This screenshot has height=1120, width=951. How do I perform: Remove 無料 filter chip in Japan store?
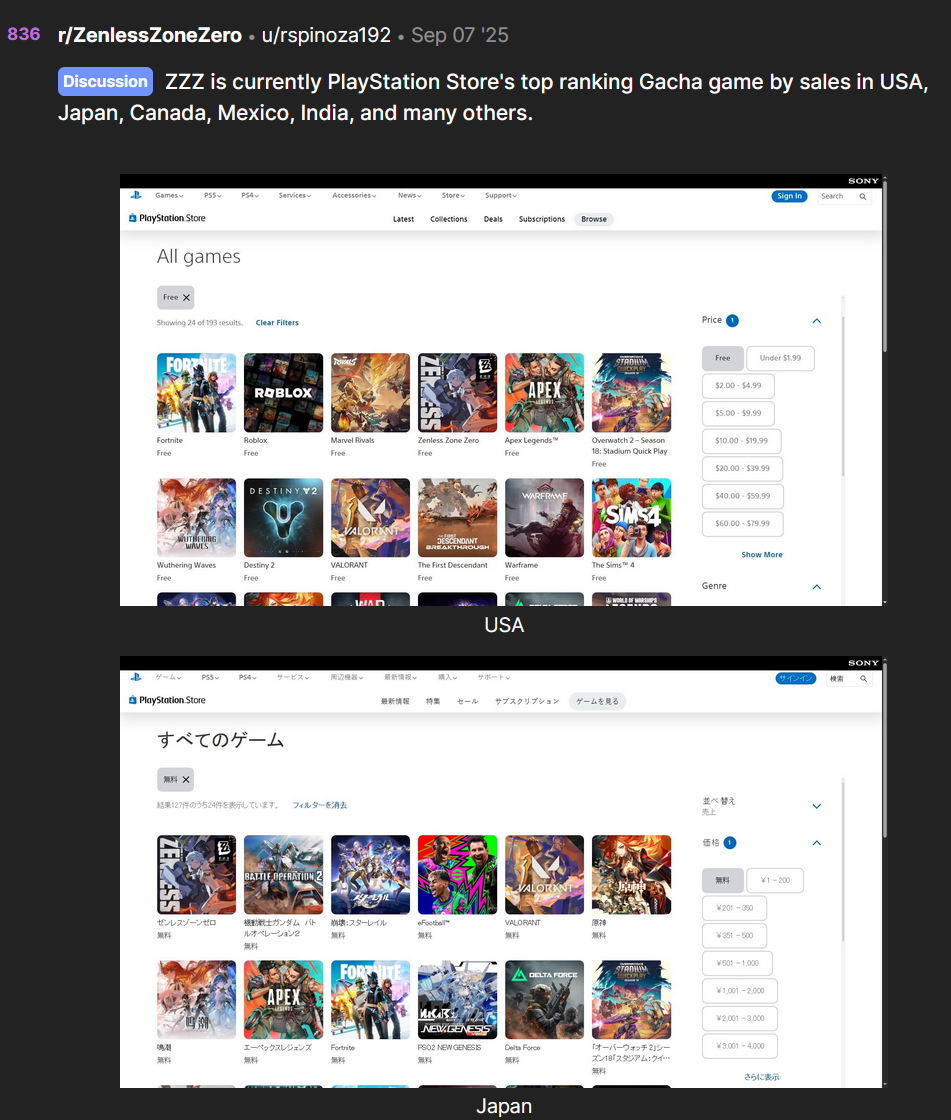(186, 779)
